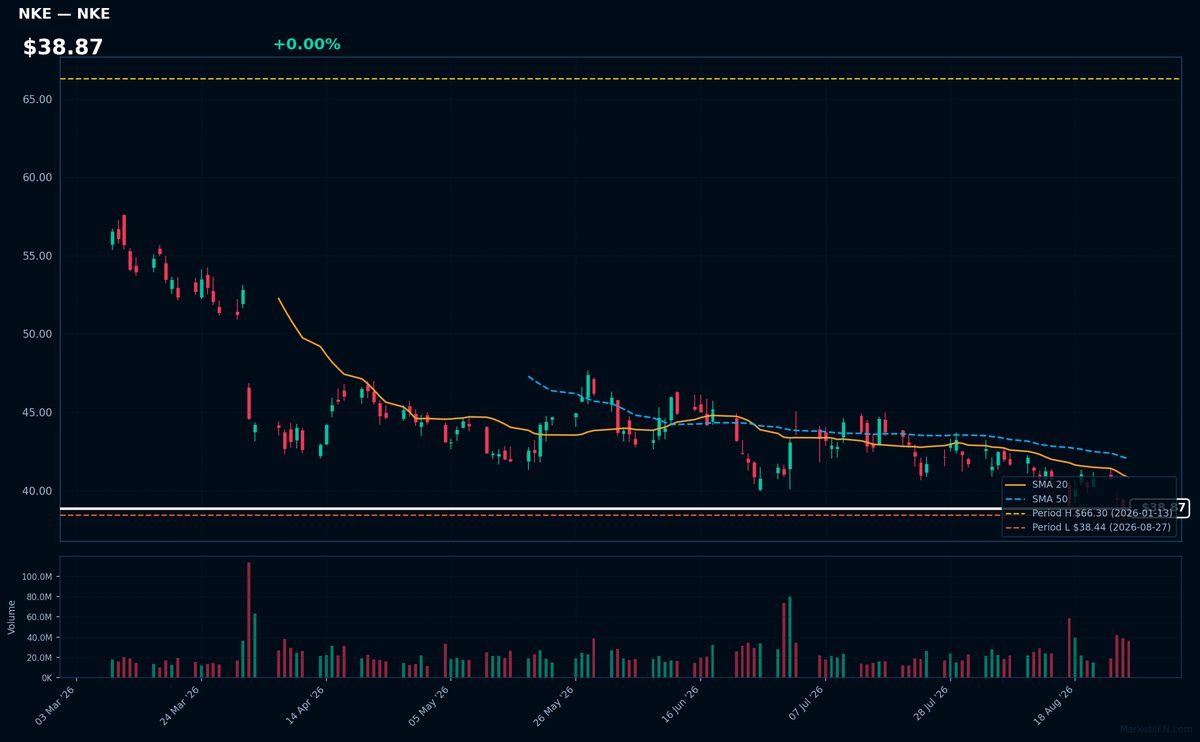Click the 50.00 price axis label
The width and height of the screenshot is (1200, 742).
point(36,334)
